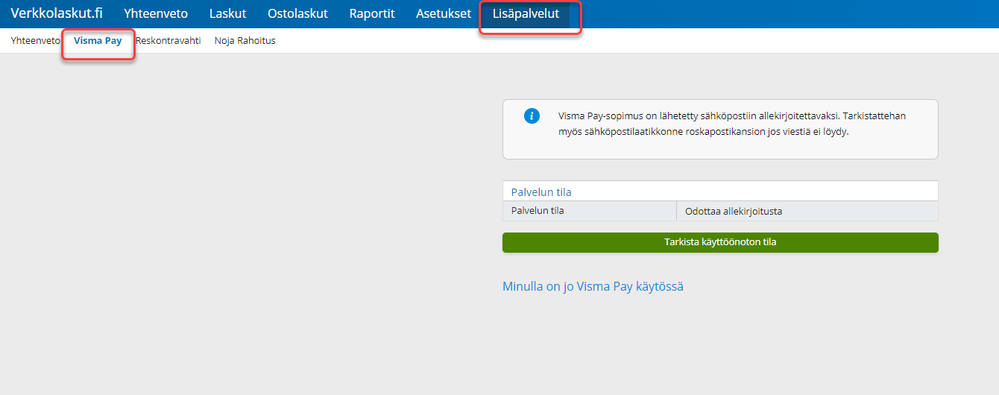Open the Raportit menu
Viewport: 999px width, 395px height.
(372, 13)
